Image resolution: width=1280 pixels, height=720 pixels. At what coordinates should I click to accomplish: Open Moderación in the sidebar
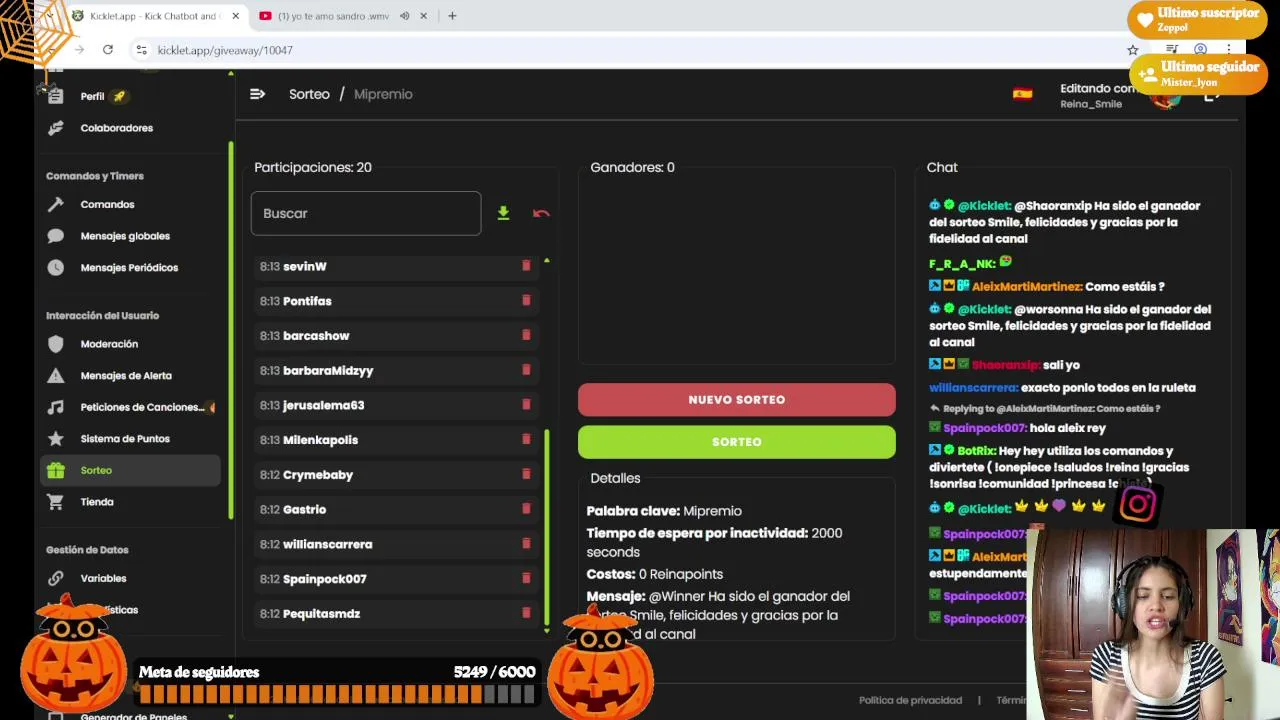tap(109, 344)
